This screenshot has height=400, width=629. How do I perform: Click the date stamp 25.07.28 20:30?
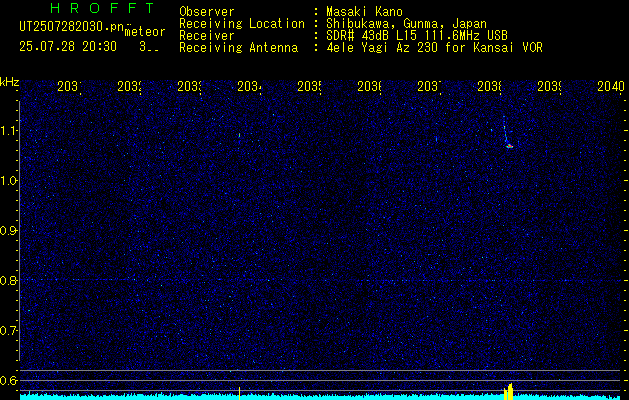point(68,47)
